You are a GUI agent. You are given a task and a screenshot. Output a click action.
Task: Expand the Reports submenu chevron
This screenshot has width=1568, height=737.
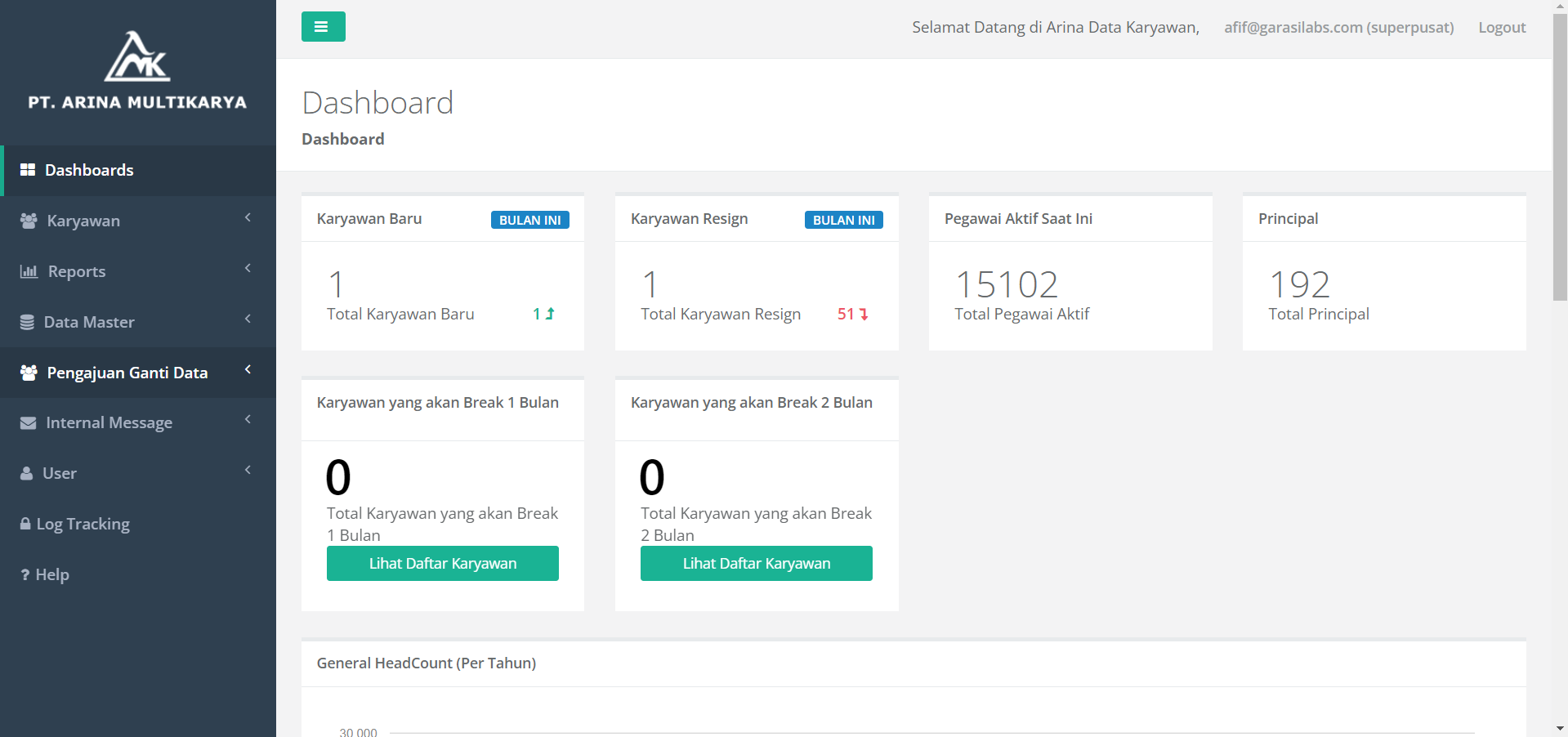(248, 268)
